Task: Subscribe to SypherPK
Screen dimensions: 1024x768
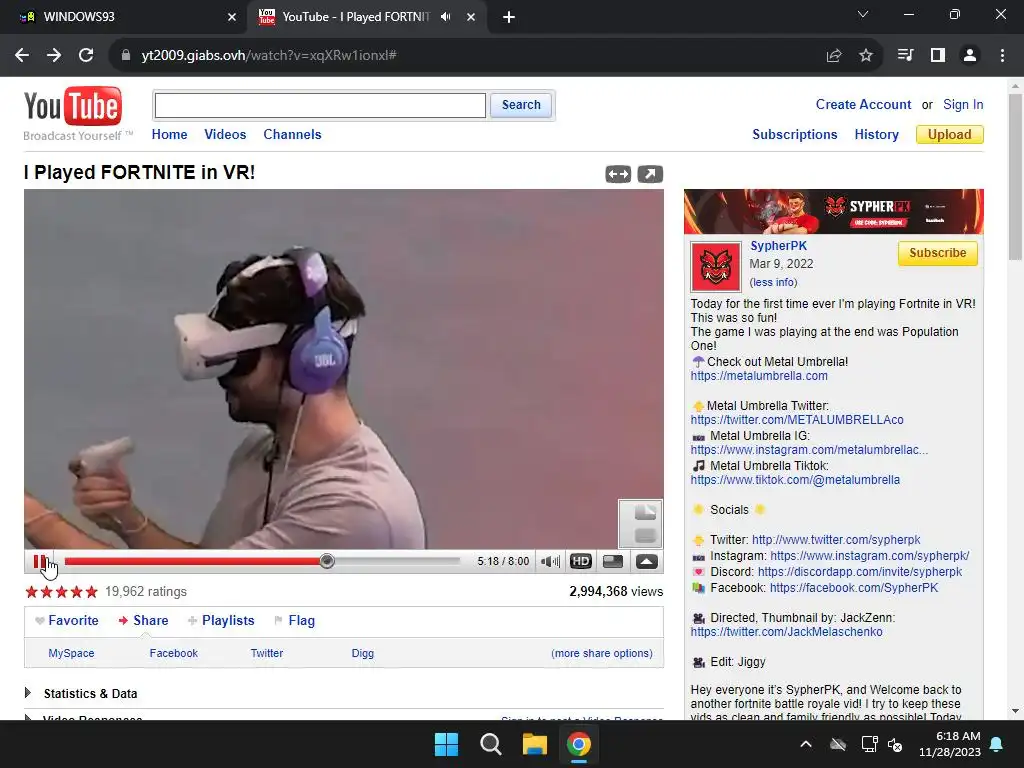Action: pos(938,253)
